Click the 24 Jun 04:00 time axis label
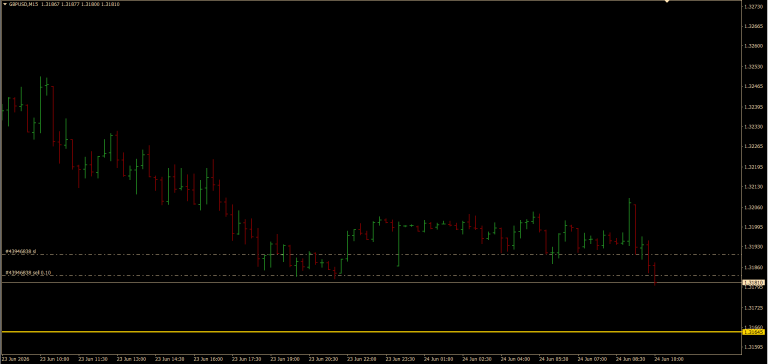Viewport: 768px width, 364px height. 516,359
